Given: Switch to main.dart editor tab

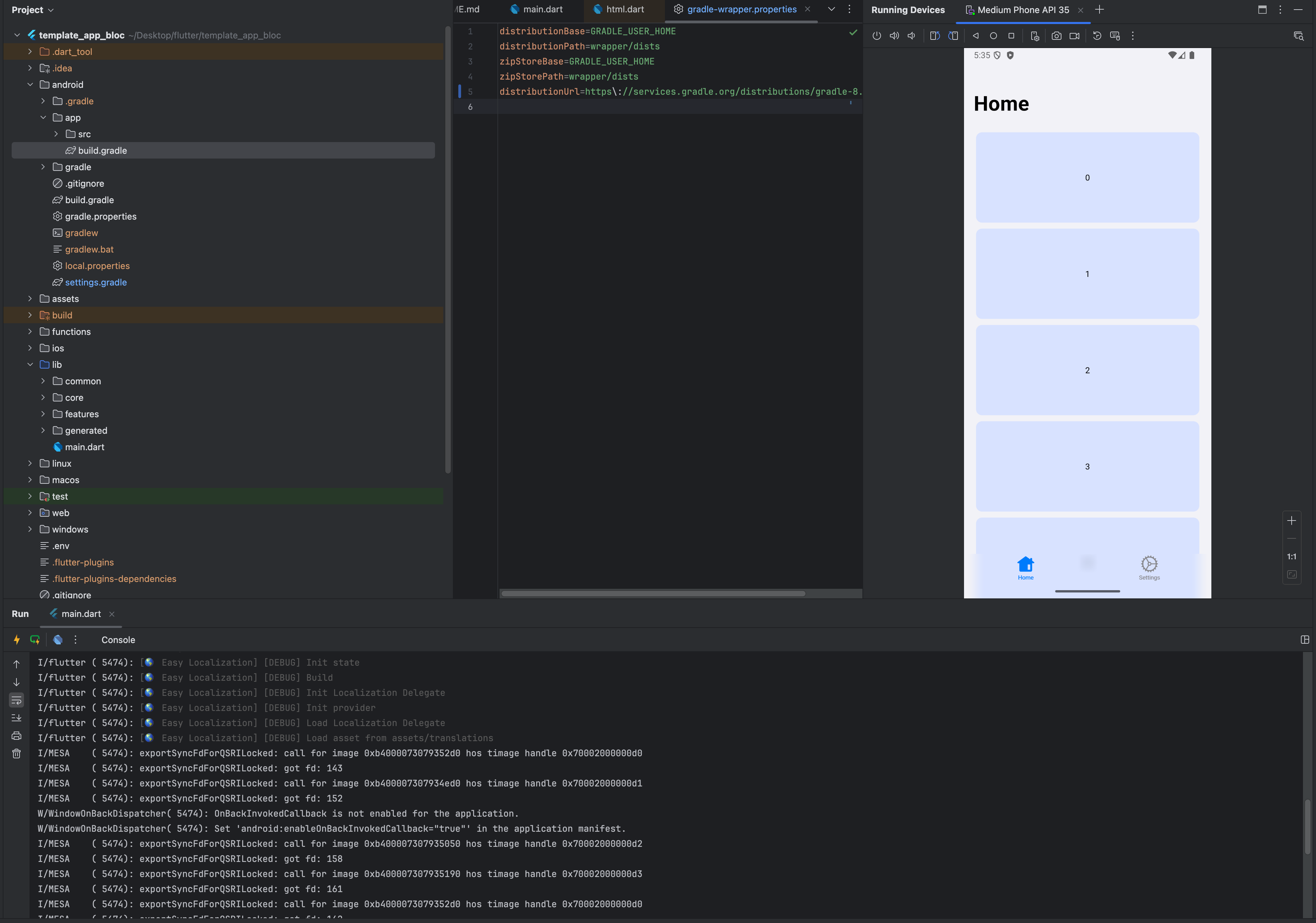Looking at the screenshot, I should [537, 9].
